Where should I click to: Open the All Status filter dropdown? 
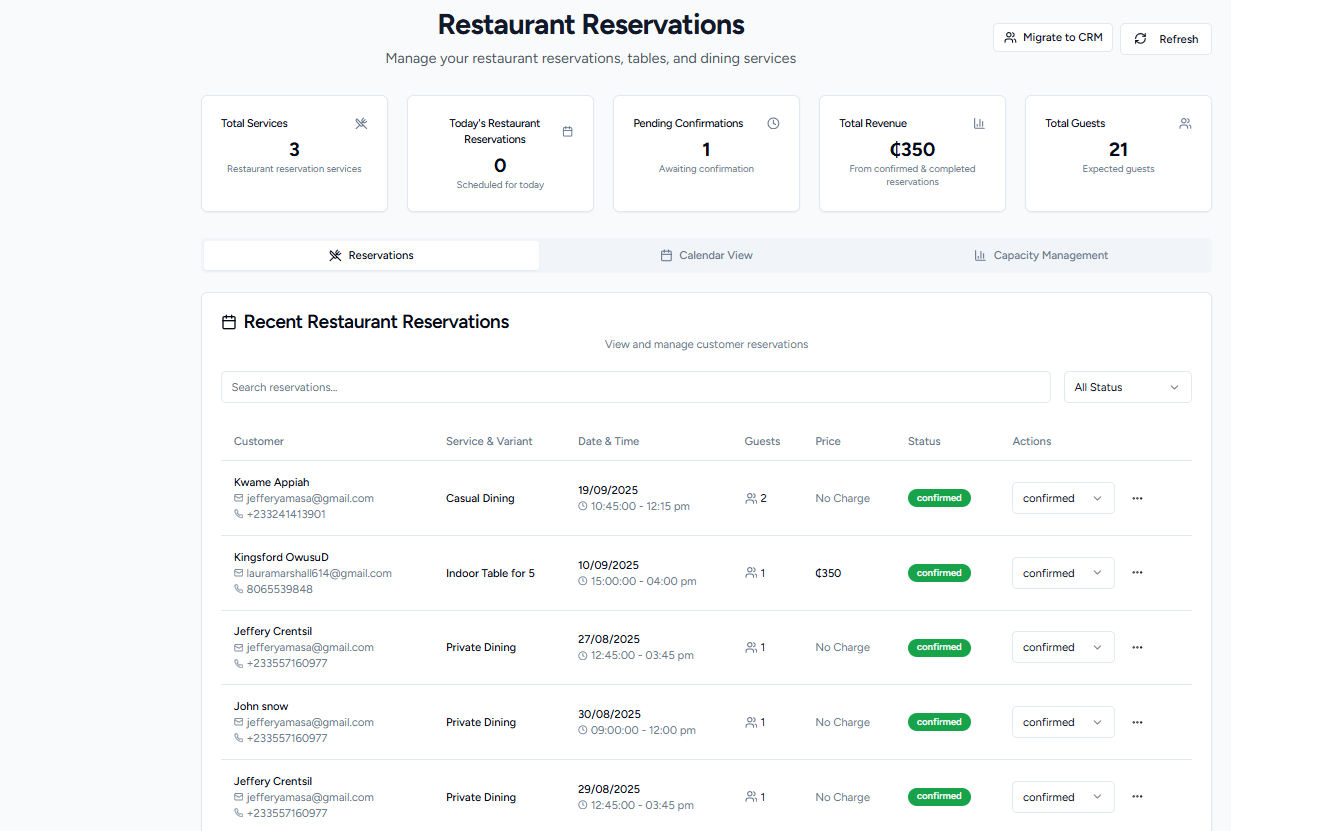coord(1127,387)
